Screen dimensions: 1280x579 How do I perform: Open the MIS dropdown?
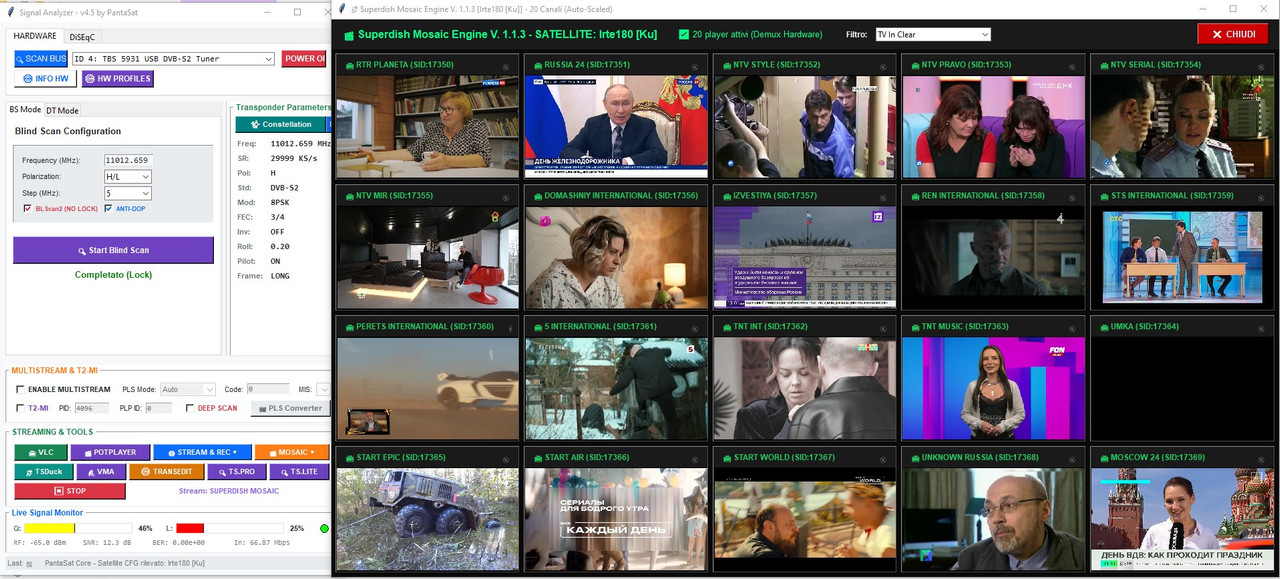(322, 389)
